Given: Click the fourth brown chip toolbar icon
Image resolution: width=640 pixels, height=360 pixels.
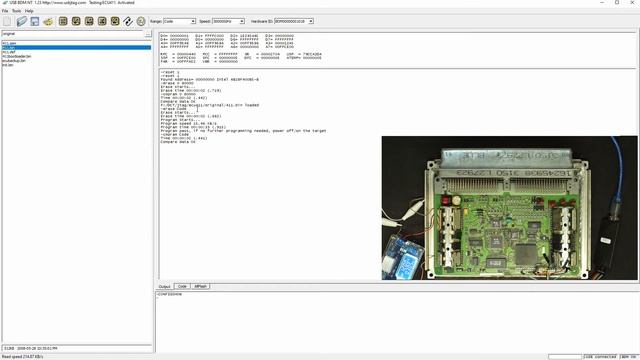Looking at the screenshot, I should 102,21.
